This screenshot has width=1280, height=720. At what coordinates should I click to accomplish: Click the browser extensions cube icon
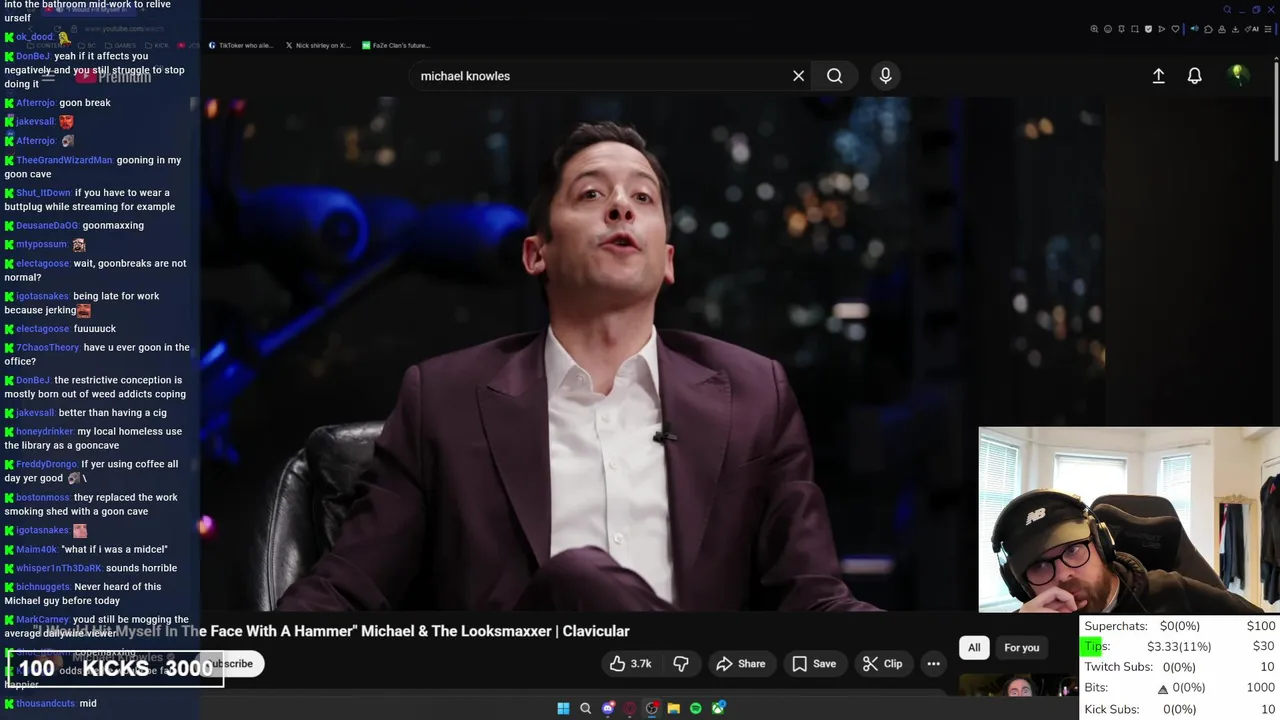1208,29
